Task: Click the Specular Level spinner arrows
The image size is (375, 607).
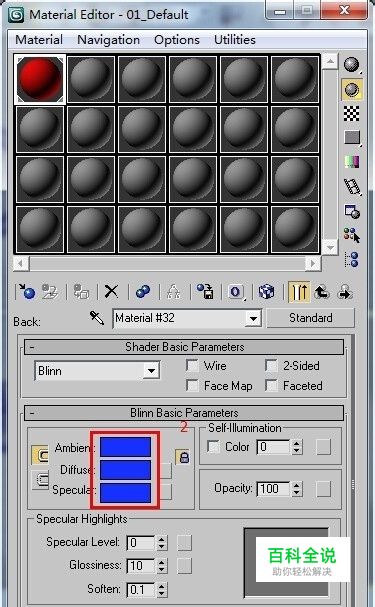Action: pos(162,543)
